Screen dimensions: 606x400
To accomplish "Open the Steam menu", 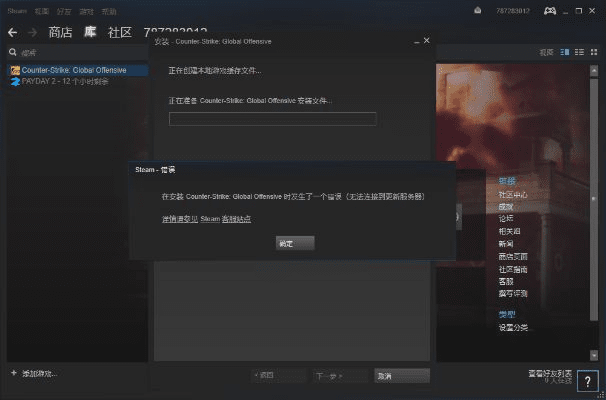I will [x=17, y=11].
